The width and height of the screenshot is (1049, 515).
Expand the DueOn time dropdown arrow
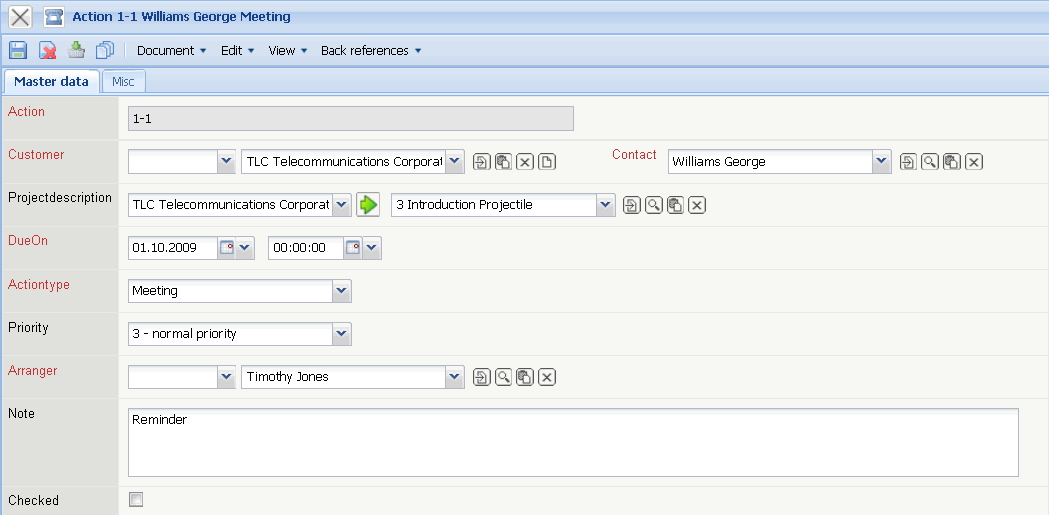pyautogui.click(x=372, y=247)
